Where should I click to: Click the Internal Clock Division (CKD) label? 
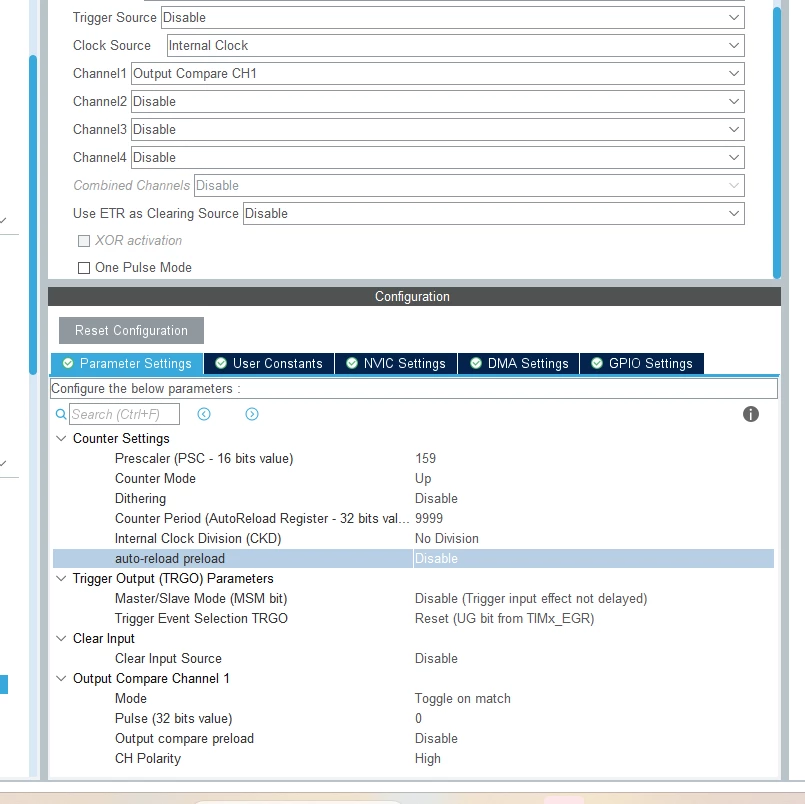click(198, 539)
